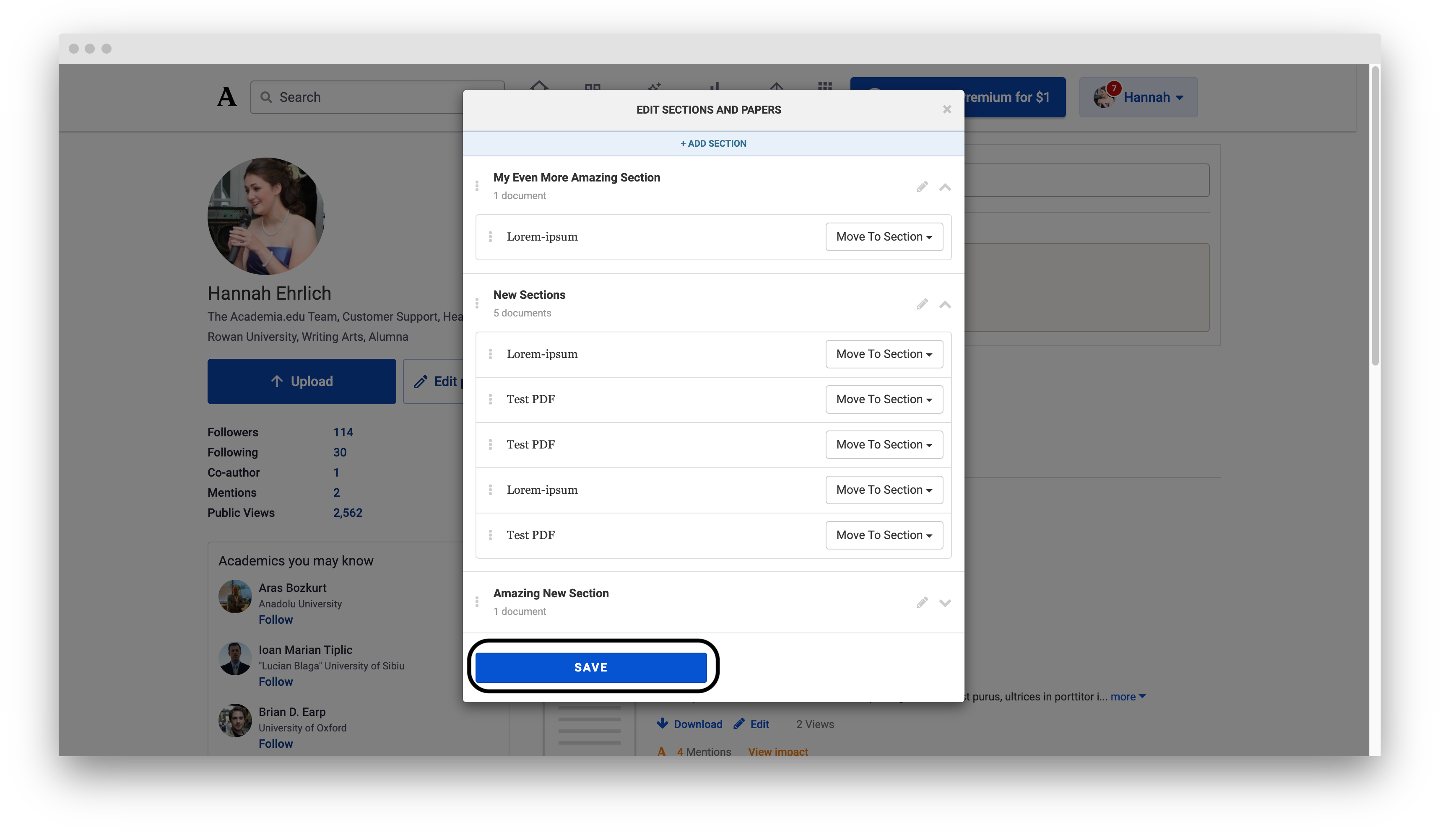Open the Co-author count 1
This screenshot has height=840, width=1440.
(x=337, y=472)
